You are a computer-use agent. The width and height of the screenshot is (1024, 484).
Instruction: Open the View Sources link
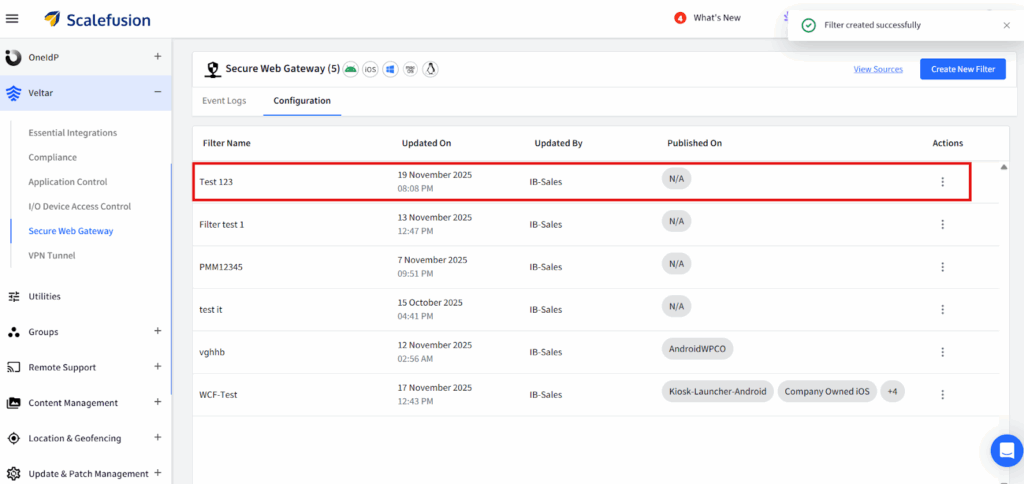point(877,69)
